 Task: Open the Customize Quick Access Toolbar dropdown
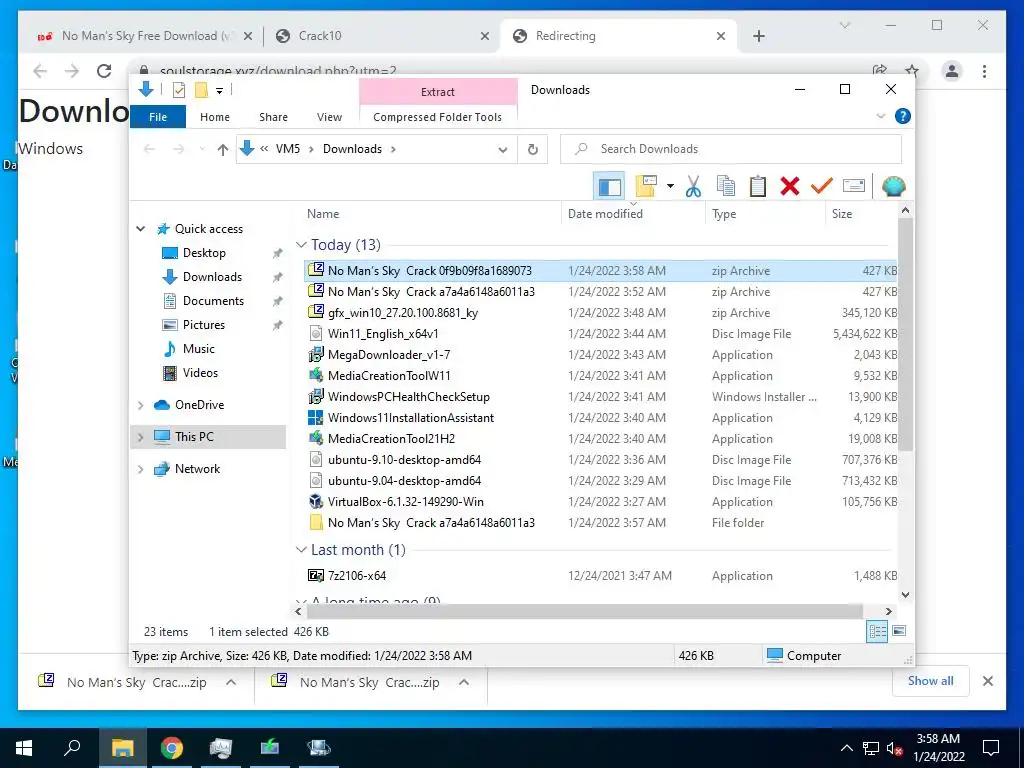coord(219,91)
